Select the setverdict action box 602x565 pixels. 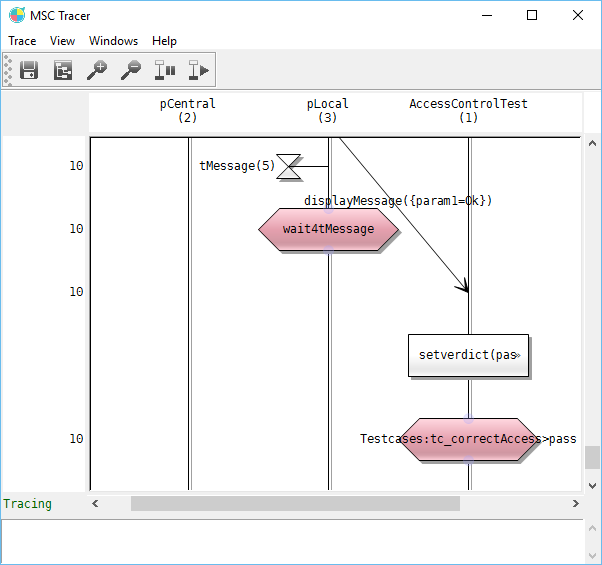[x=468, y=355]
